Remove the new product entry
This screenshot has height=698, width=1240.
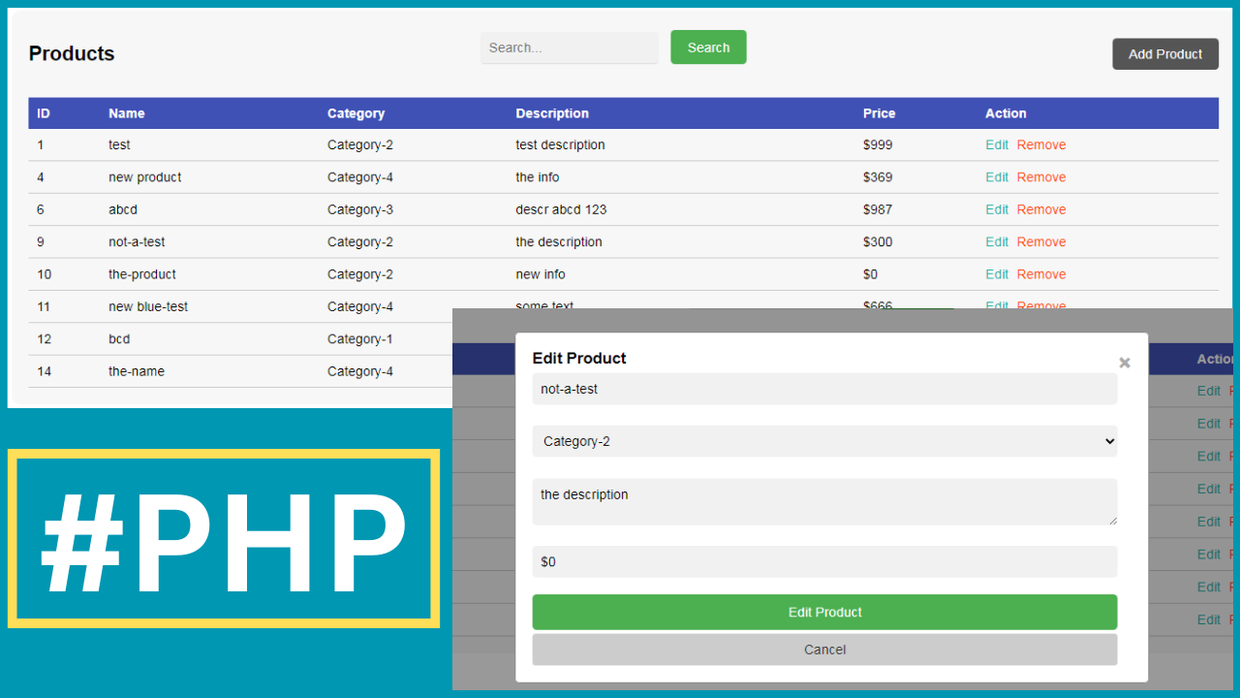[x=1041, y=177]
